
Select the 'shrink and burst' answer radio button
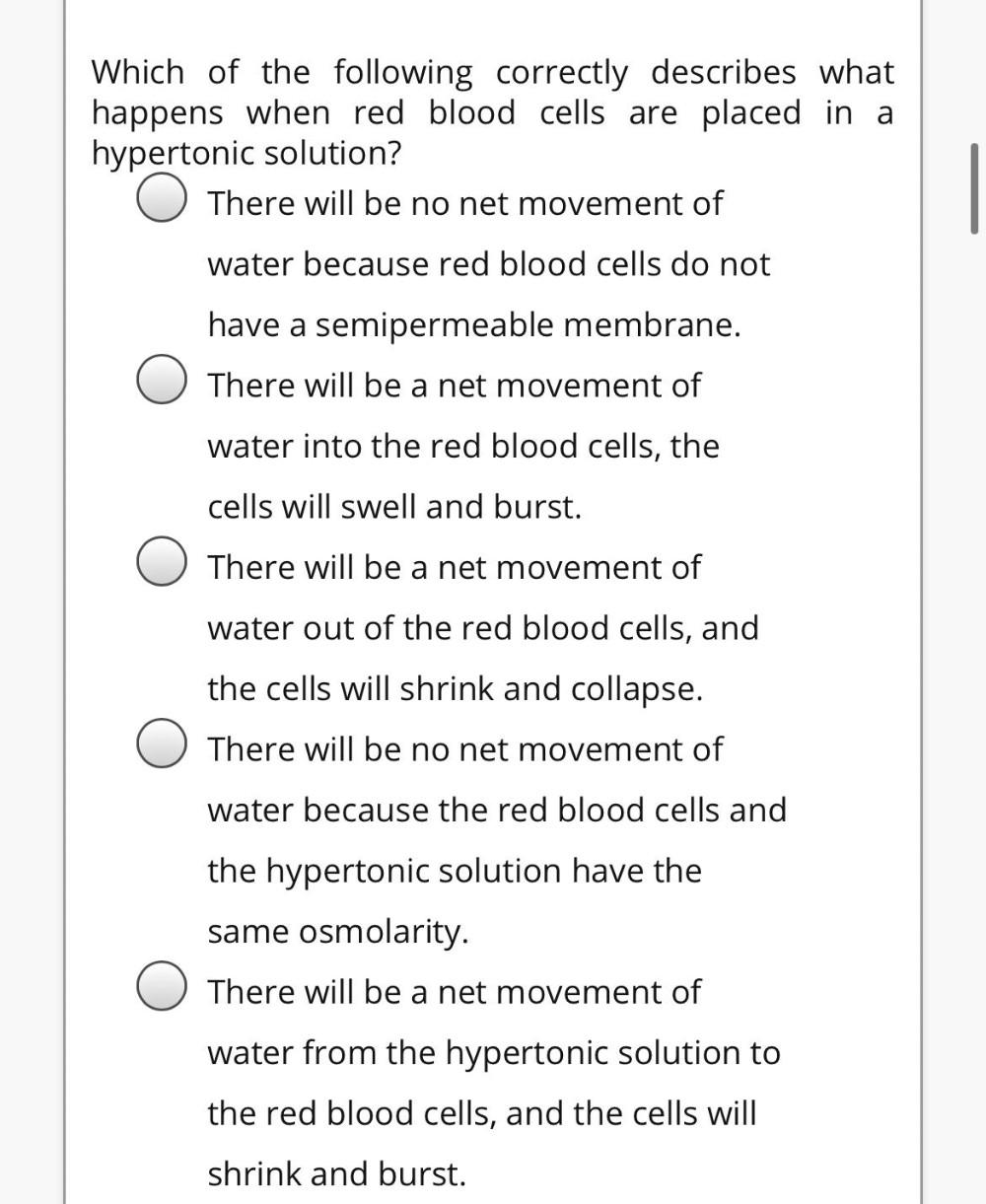(x=163, y=989)
